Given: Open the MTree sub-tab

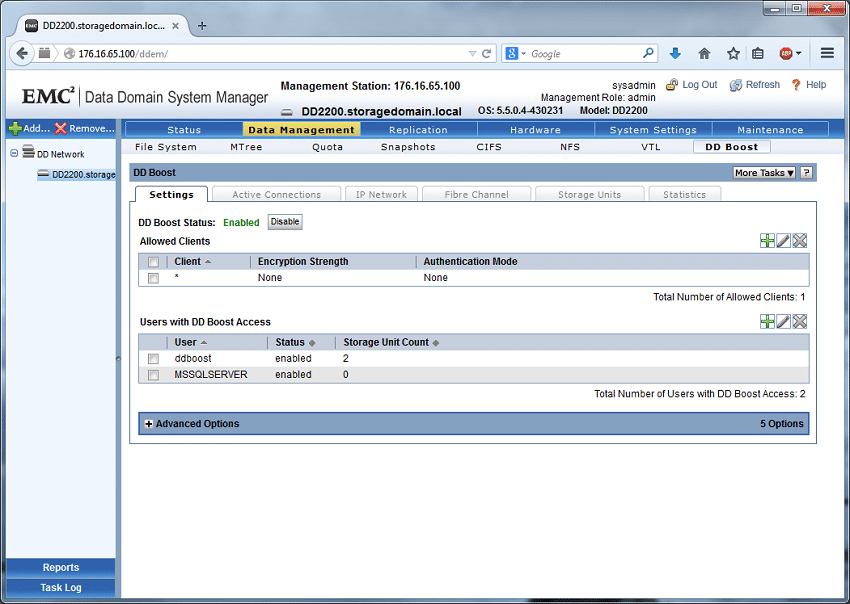Looking at the screenshot, I should [246, 147].
